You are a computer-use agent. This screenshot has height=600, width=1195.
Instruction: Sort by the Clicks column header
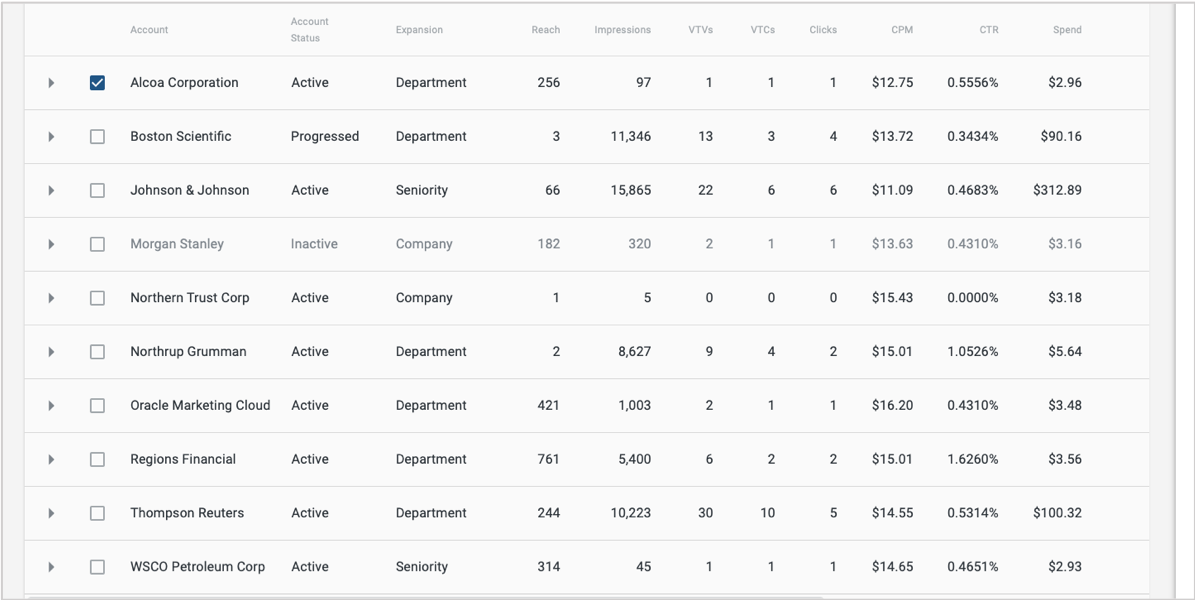coord(823,30)
